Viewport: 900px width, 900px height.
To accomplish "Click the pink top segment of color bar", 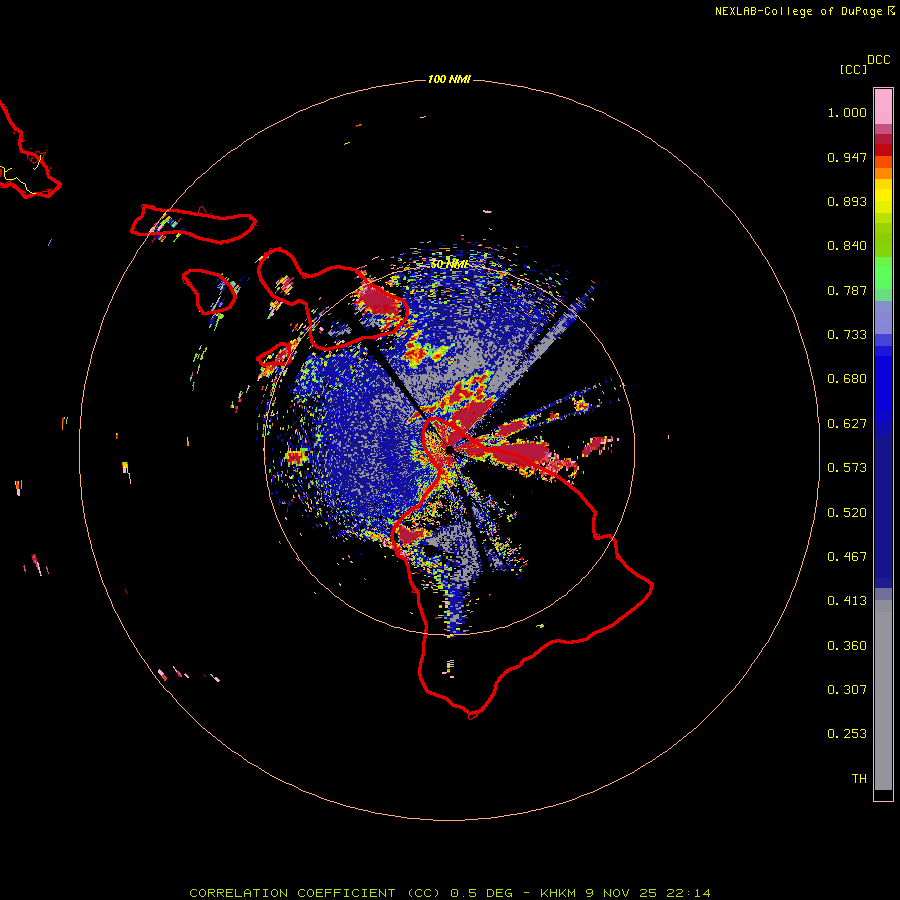I will 883,107.
